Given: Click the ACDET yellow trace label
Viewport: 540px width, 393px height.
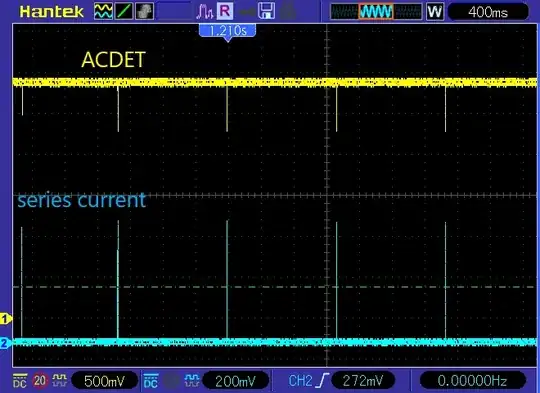Looking at the screenshot, I should click(114, 60).
